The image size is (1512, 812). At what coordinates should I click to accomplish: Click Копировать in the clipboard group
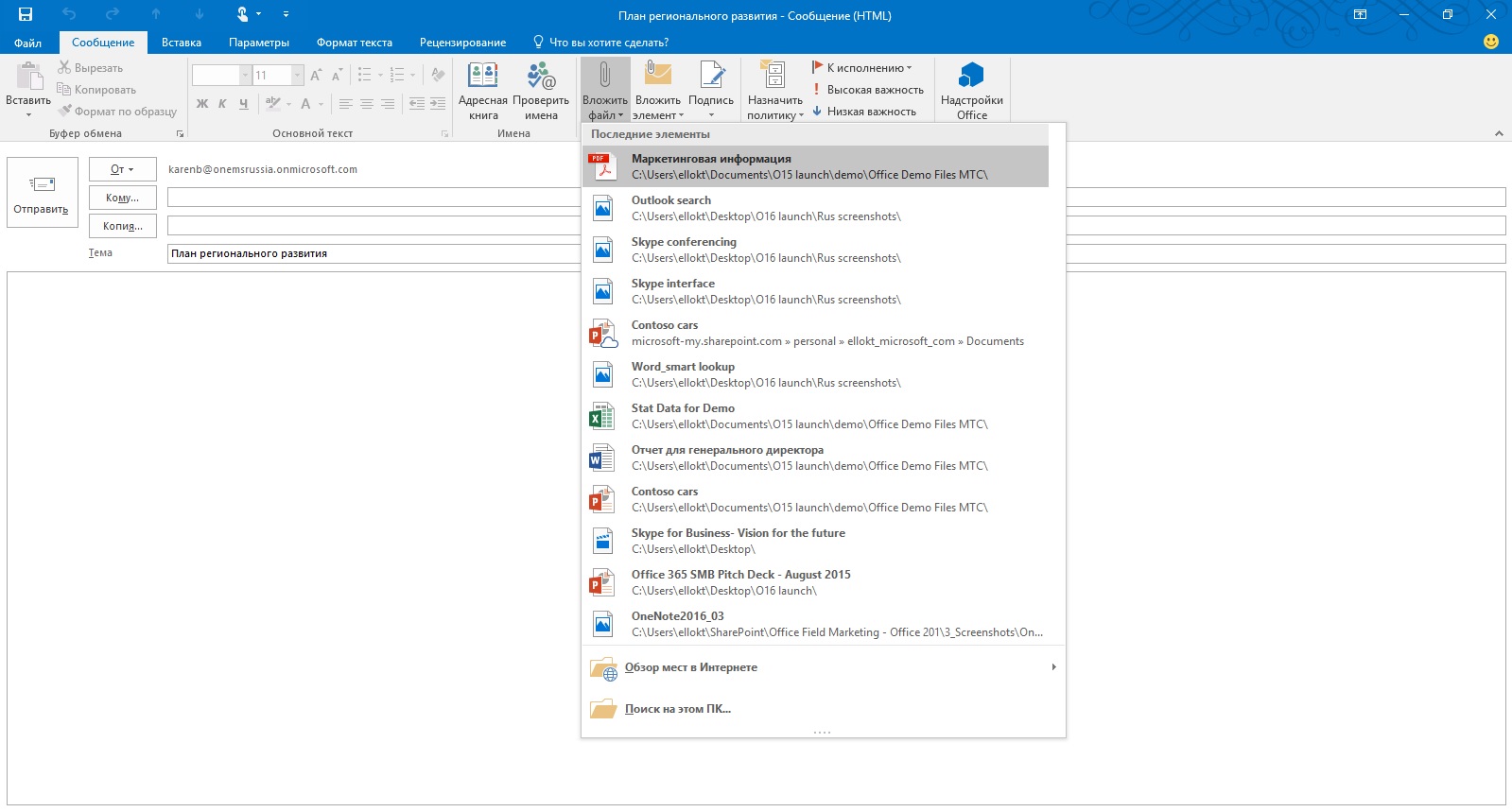click(96, 90)
